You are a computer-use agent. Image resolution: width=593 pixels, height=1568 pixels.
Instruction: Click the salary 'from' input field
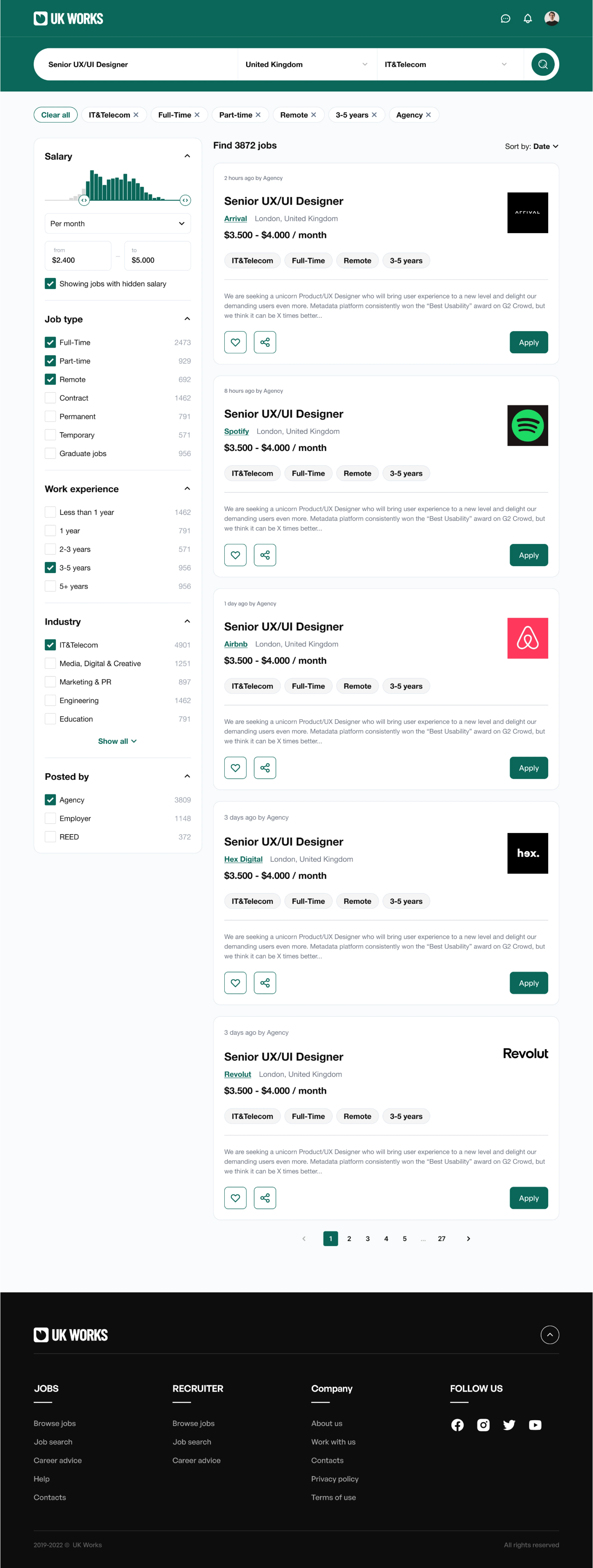click(78, 256)
